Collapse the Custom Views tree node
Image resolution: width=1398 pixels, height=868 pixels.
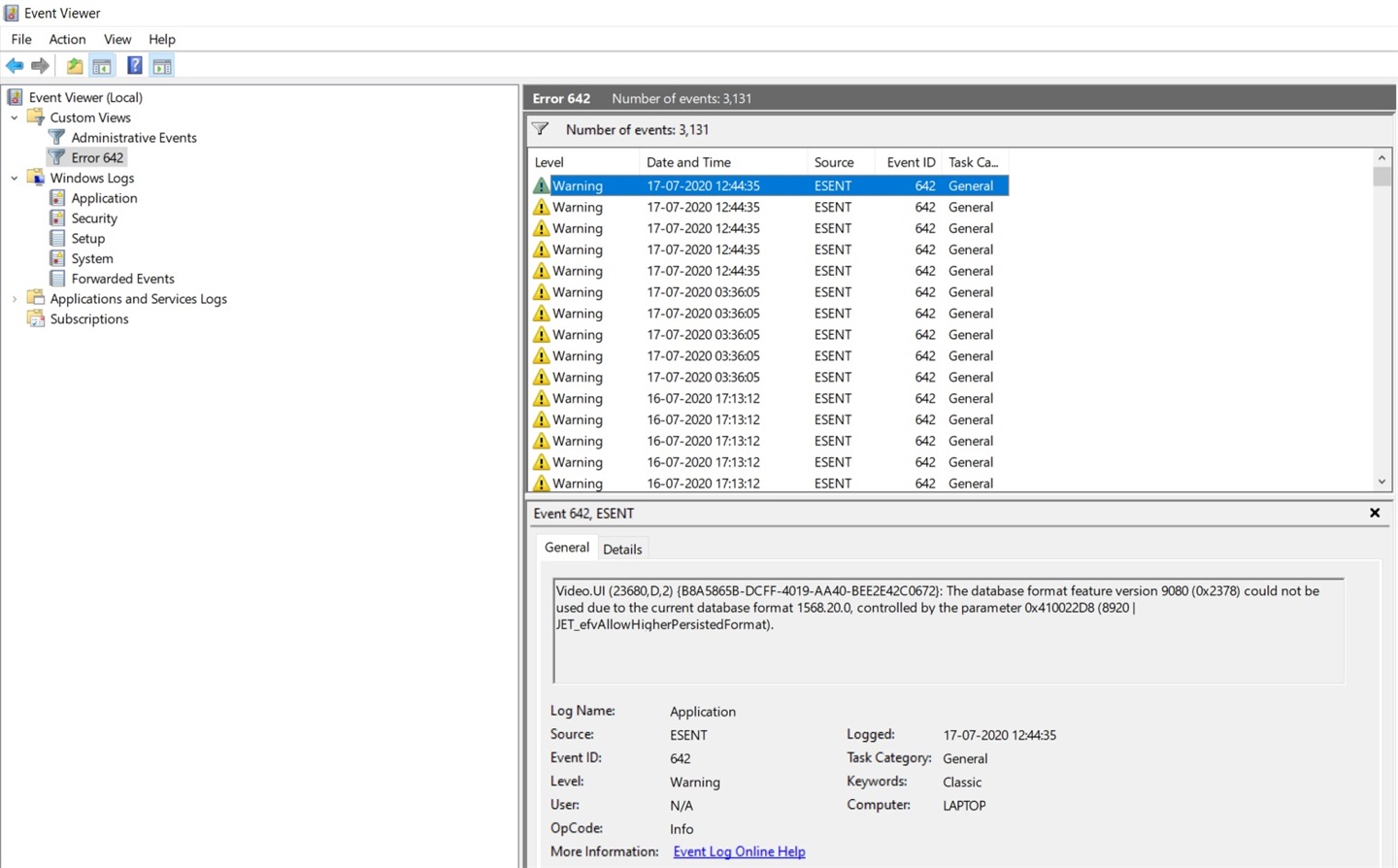[x=15, y=117]
